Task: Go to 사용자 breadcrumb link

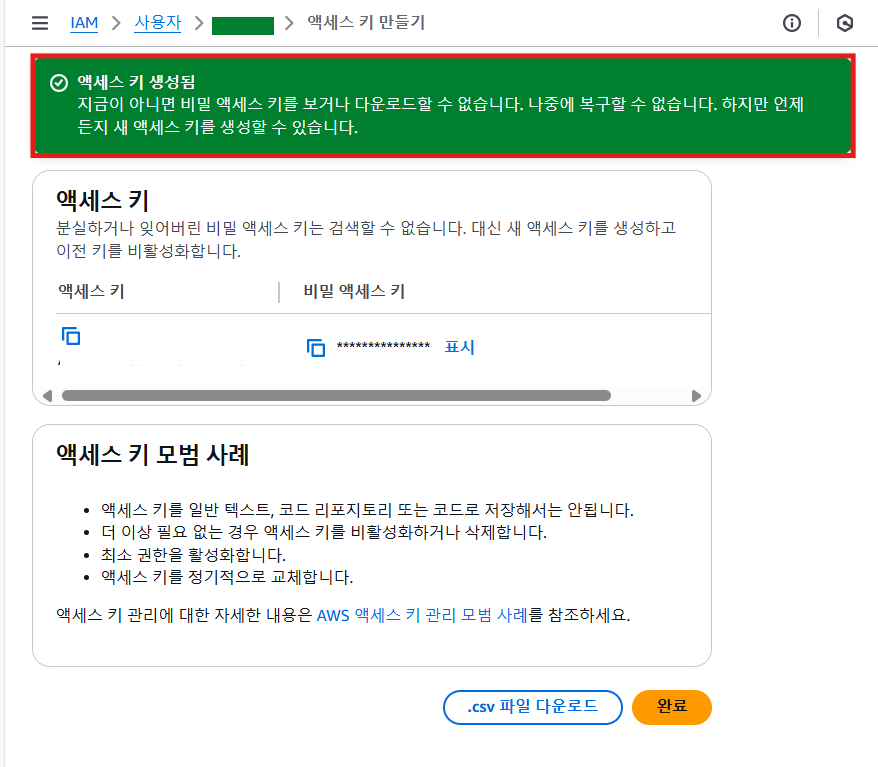Action: click(x=157, y=23)
